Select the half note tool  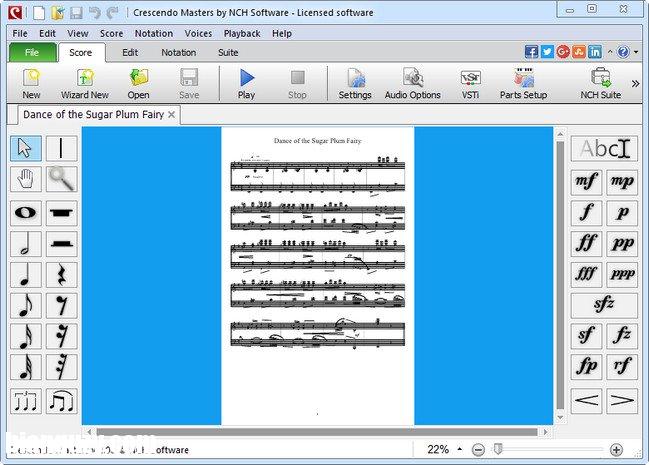pyautogui.click(x=26, y=244)
